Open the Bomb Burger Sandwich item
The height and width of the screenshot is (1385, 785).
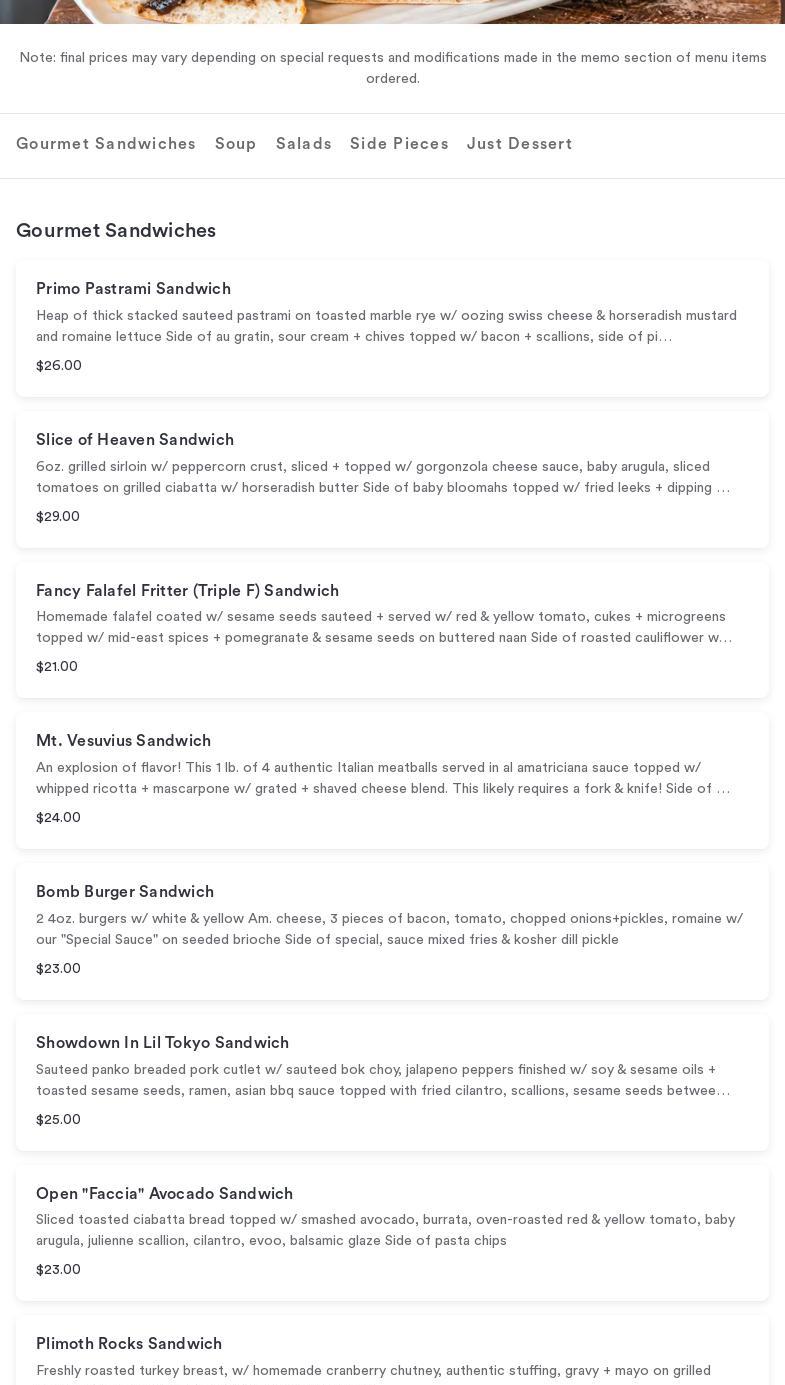pos(125,892)
